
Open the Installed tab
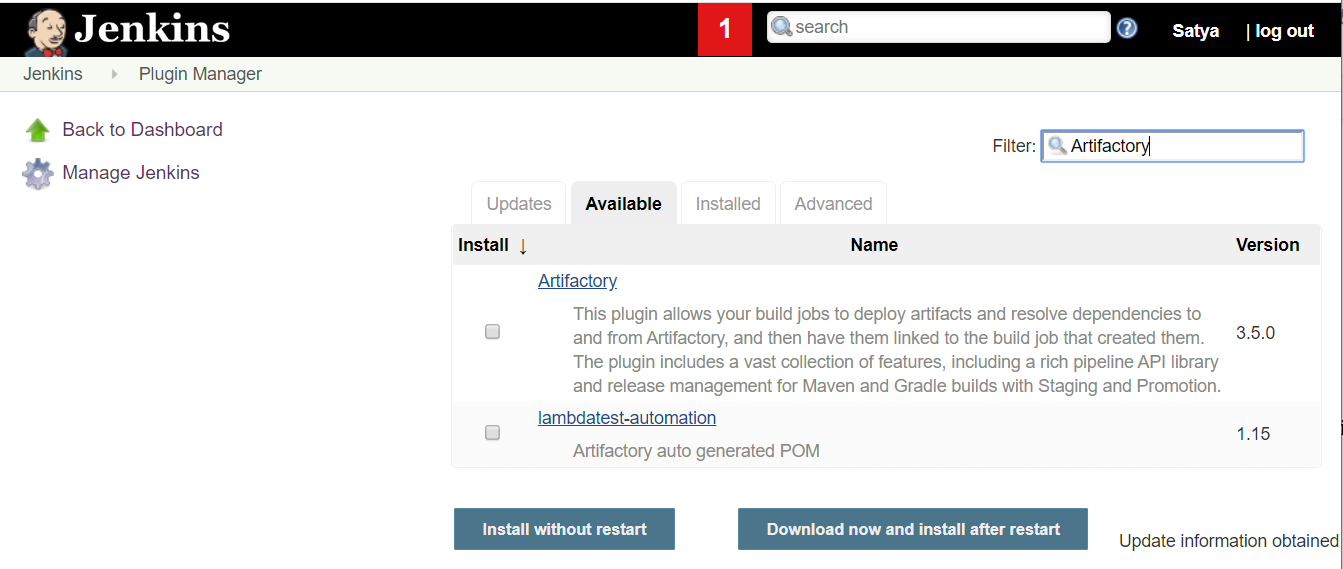tap(728, 204)
